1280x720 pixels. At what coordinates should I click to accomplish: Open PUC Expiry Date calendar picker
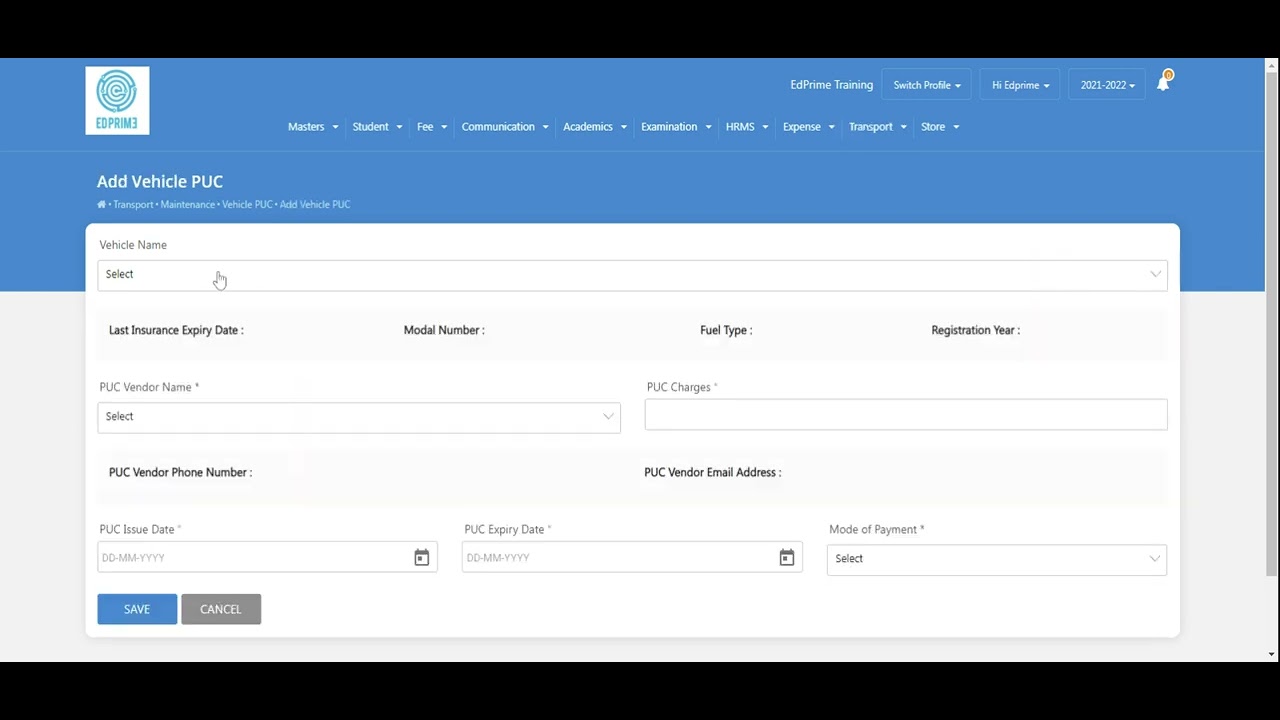[787, 558]
